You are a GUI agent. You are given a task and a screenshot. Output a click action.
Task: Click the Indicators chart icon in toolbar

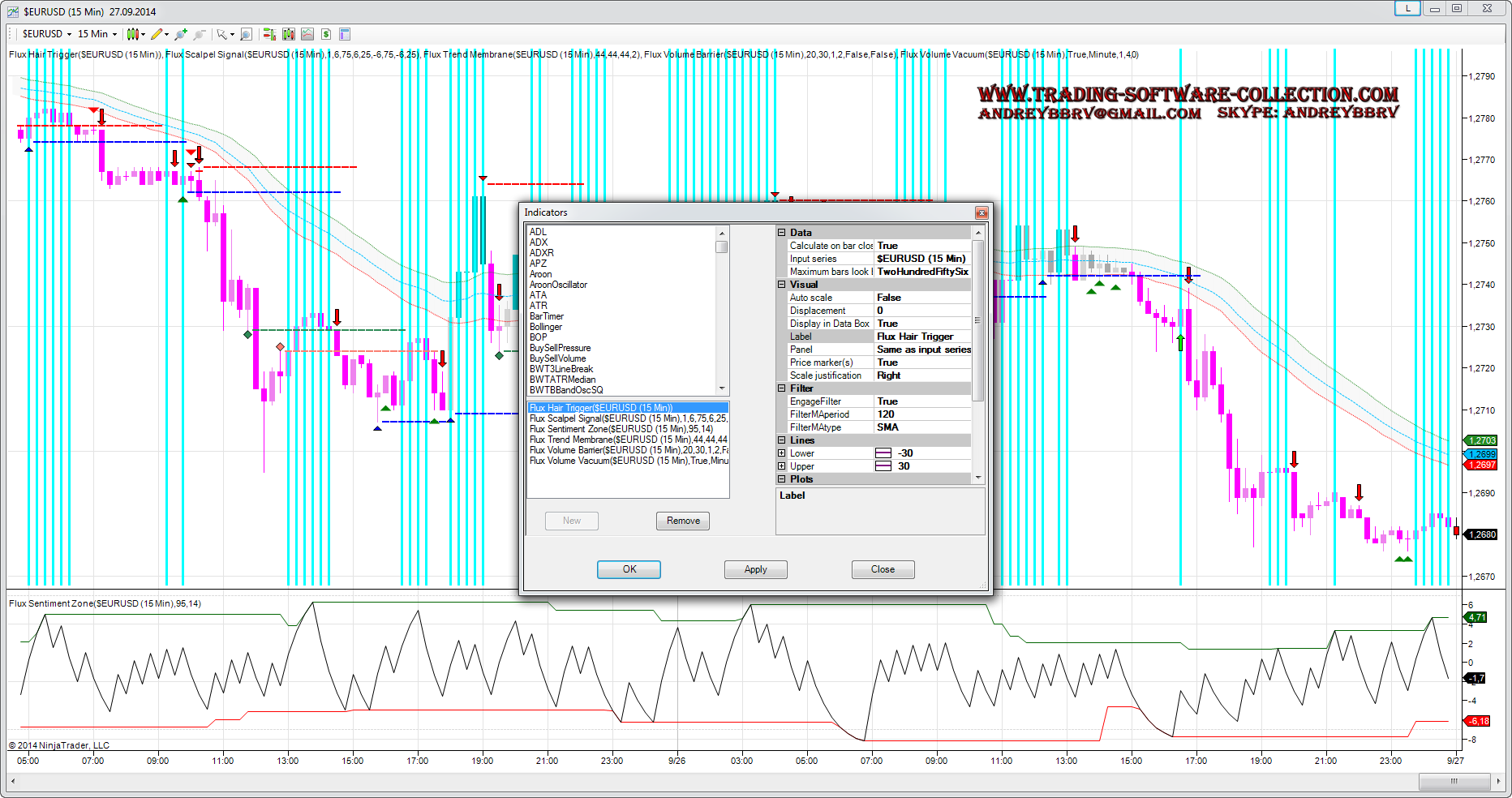point(307,34)
